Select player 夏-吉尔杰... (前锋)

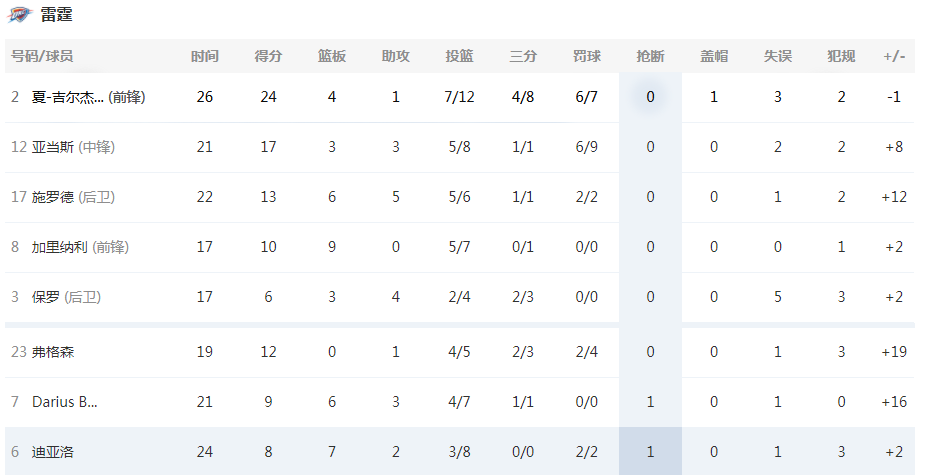pos(88,97)
